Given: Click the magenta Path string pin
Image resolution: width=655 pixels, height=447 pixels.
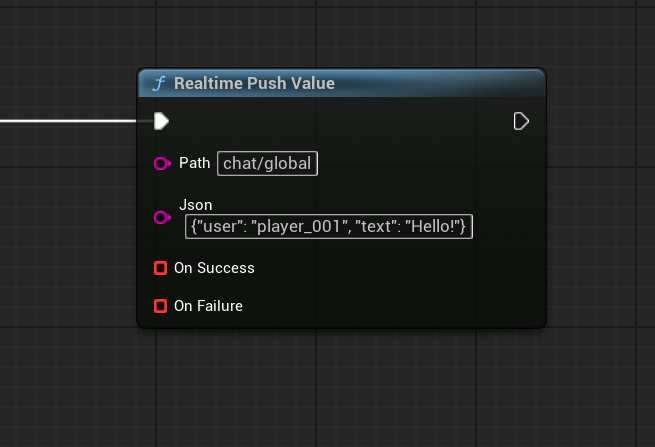Looking at the screenshot, I should 161,163.
